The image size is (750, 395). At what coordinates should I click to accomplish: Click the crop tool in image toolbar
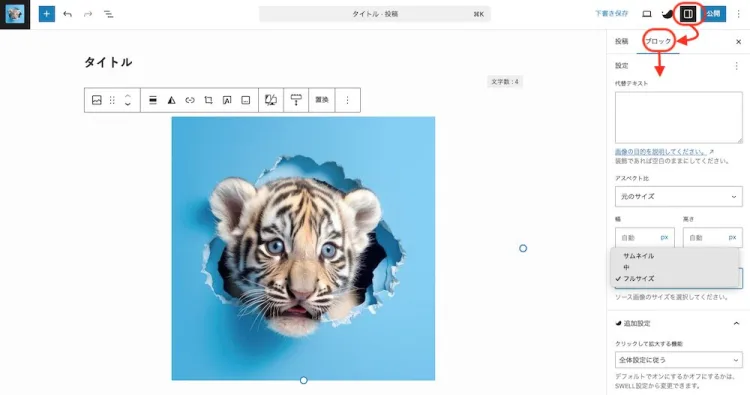[x=209, y=100]
